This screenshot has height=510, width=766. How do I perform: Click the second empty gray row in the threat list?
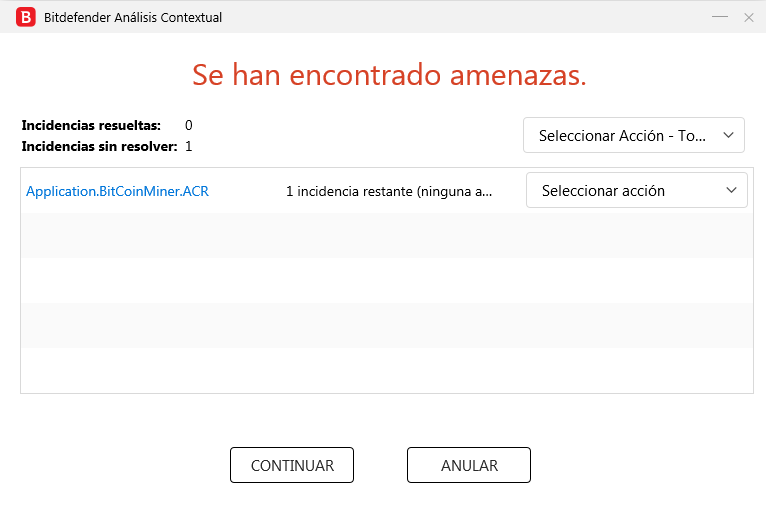386,325
